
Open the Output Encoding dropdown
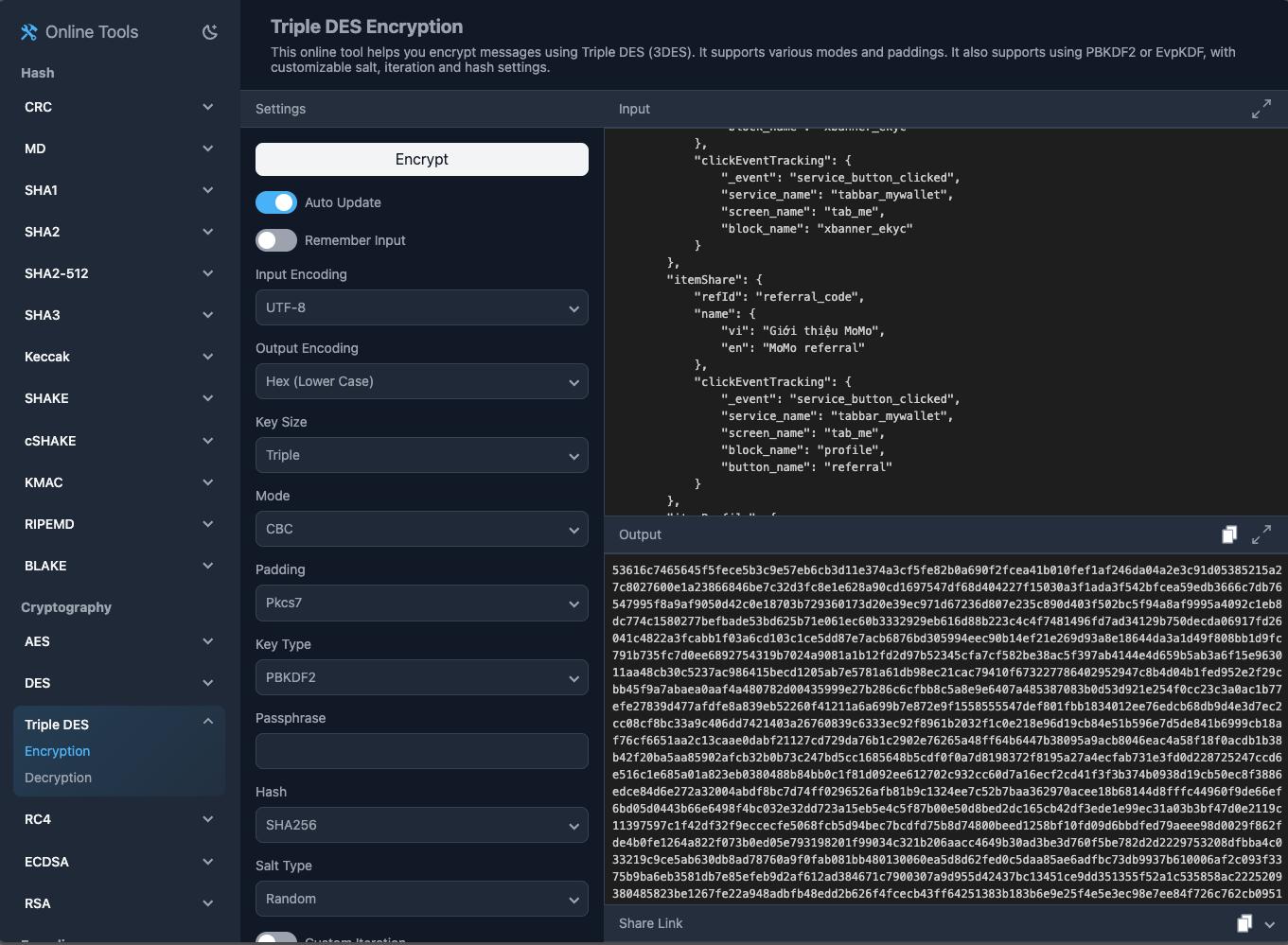point(422,381)
